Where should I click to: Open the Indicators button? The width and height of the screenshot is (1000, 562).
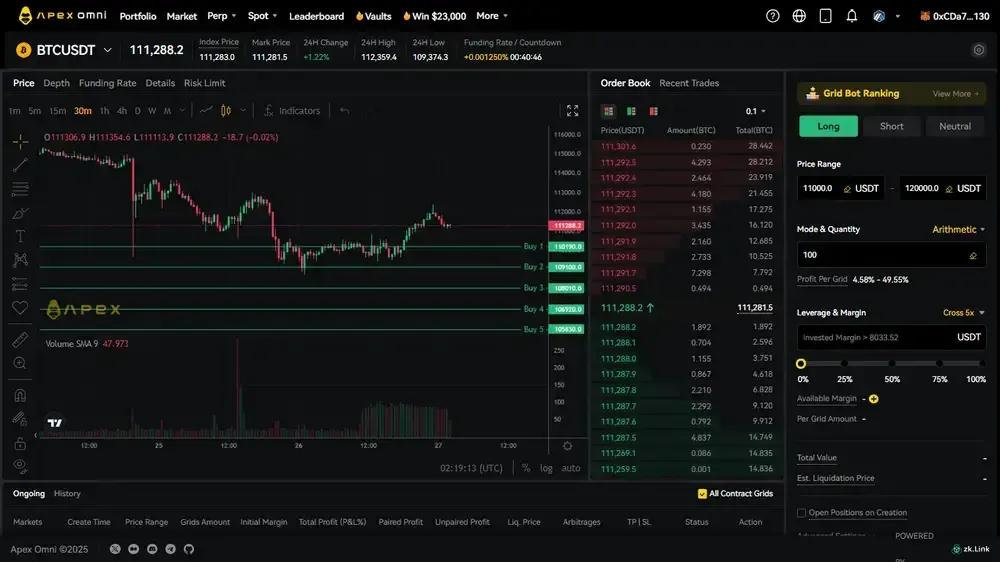coord(292,111)
